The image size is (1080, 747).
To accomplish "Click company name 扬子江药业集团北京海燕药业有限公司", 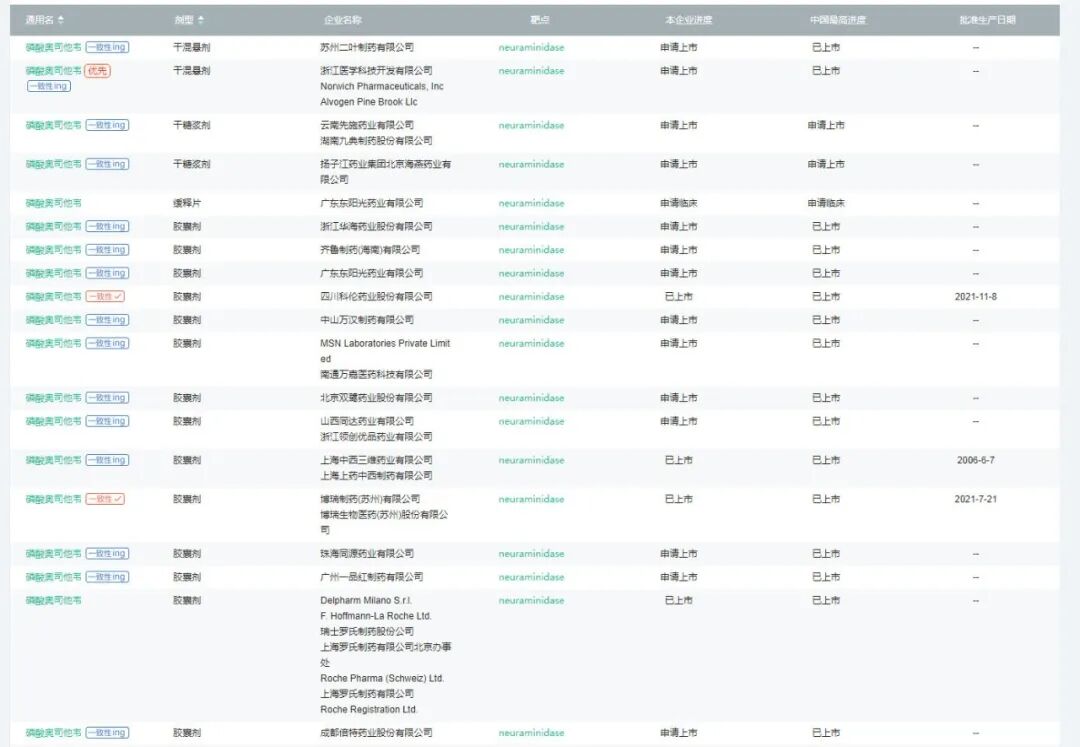I will 386,171.
